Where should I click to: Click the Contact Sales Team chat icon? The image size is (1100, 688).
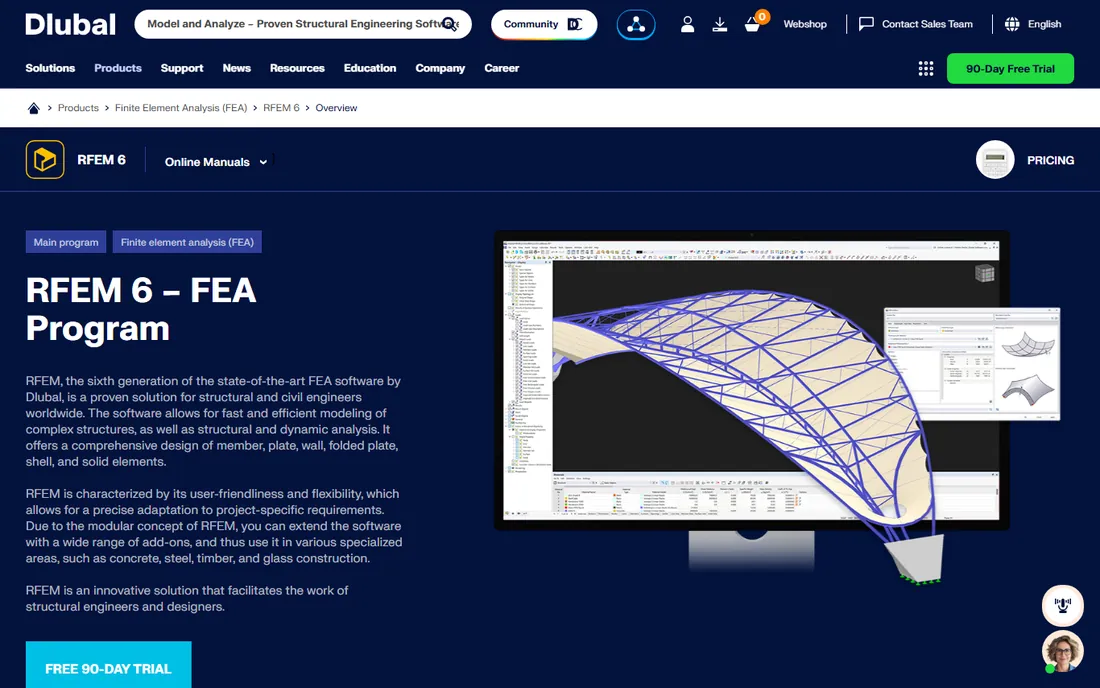pos(866,24)
